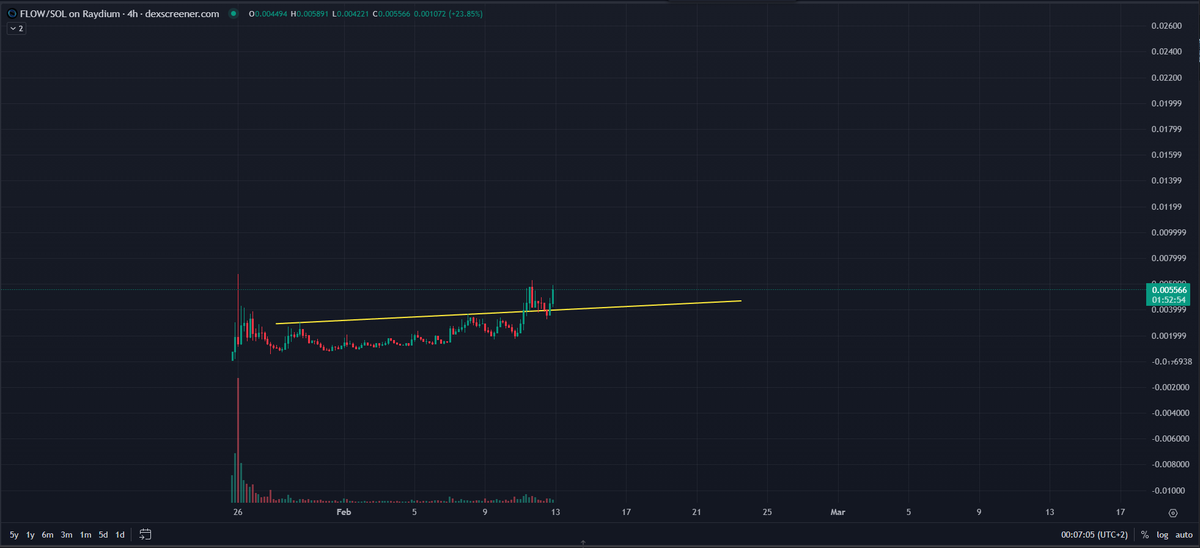Open timezone menu showing 00:07:05 (UTC+2)
The height and width of the screenshot is (548, 1200).
click(x=1094, y=535)
